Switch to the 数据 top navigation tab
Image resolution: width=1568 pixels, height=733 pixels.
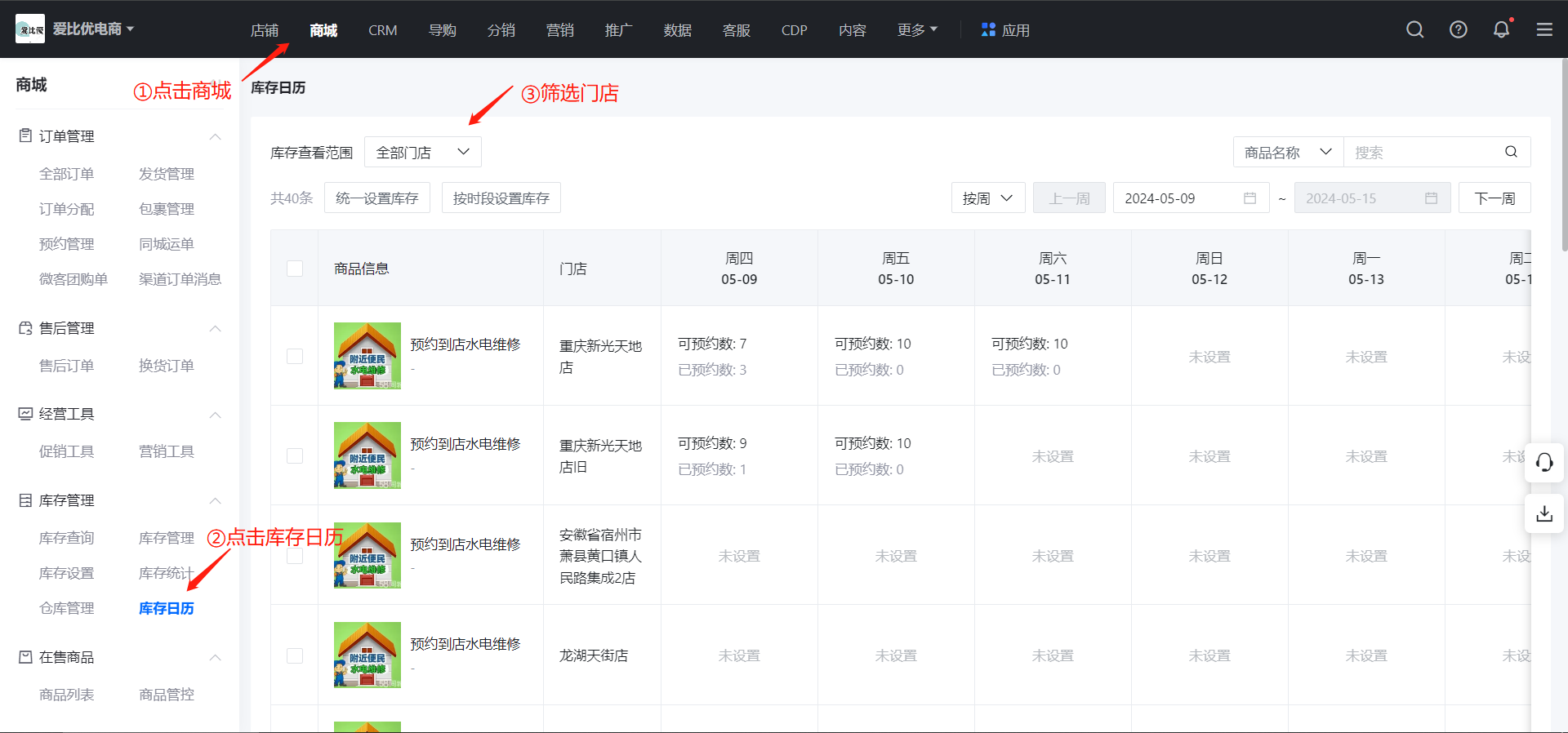(x=677, y=30)
